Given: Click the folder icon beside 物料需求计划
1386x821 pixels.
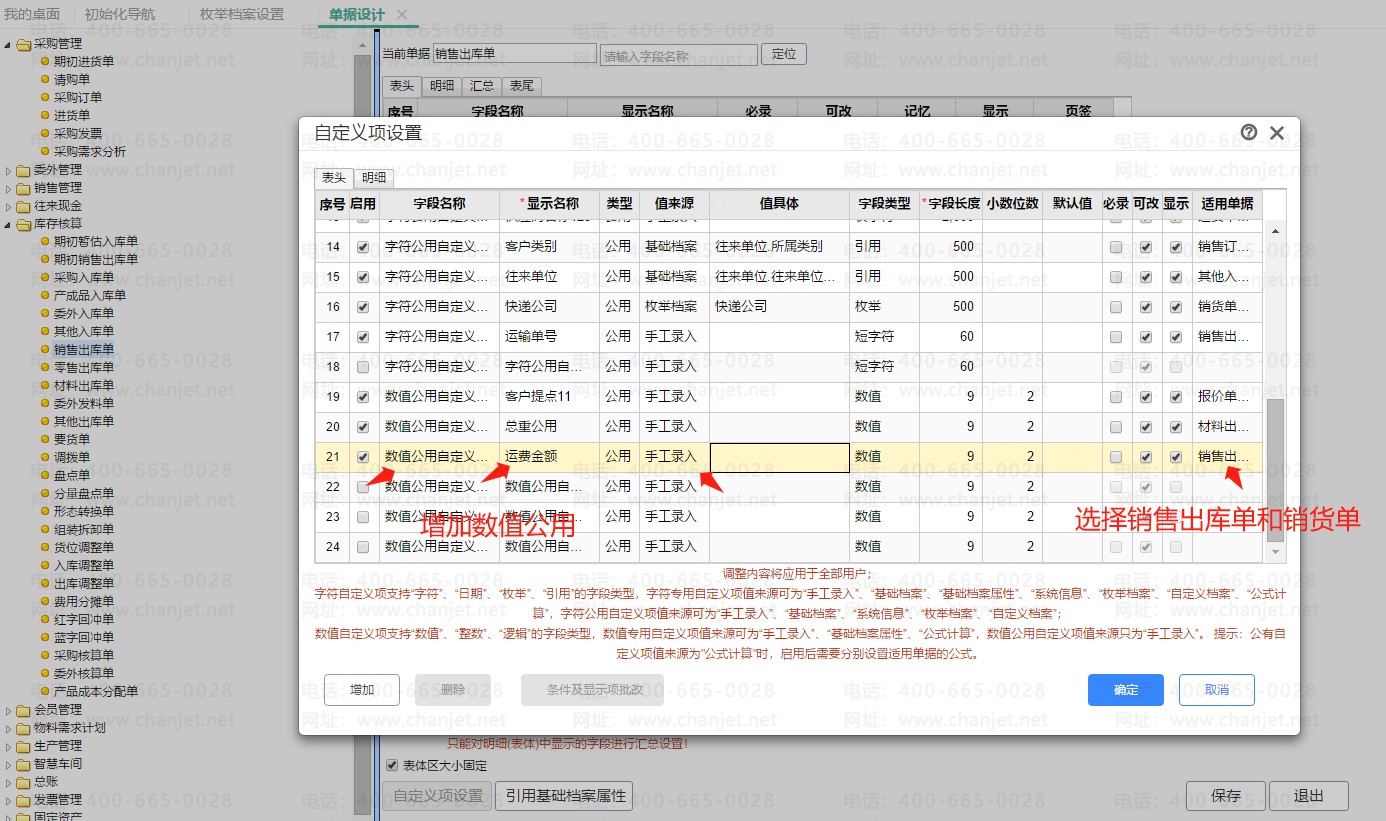Looking at the screenshot, I should (23, 728).
